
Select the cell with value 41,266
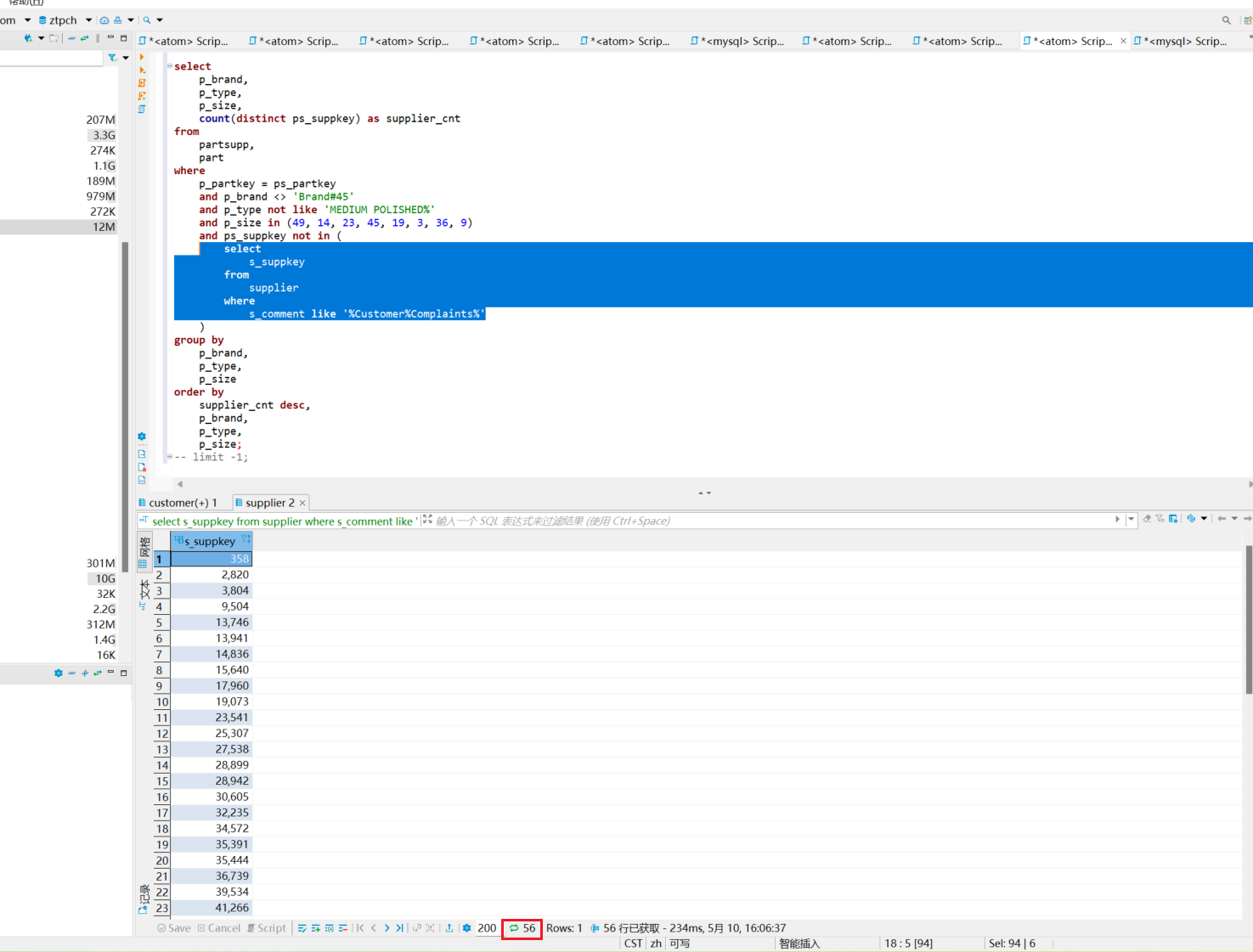211,908
